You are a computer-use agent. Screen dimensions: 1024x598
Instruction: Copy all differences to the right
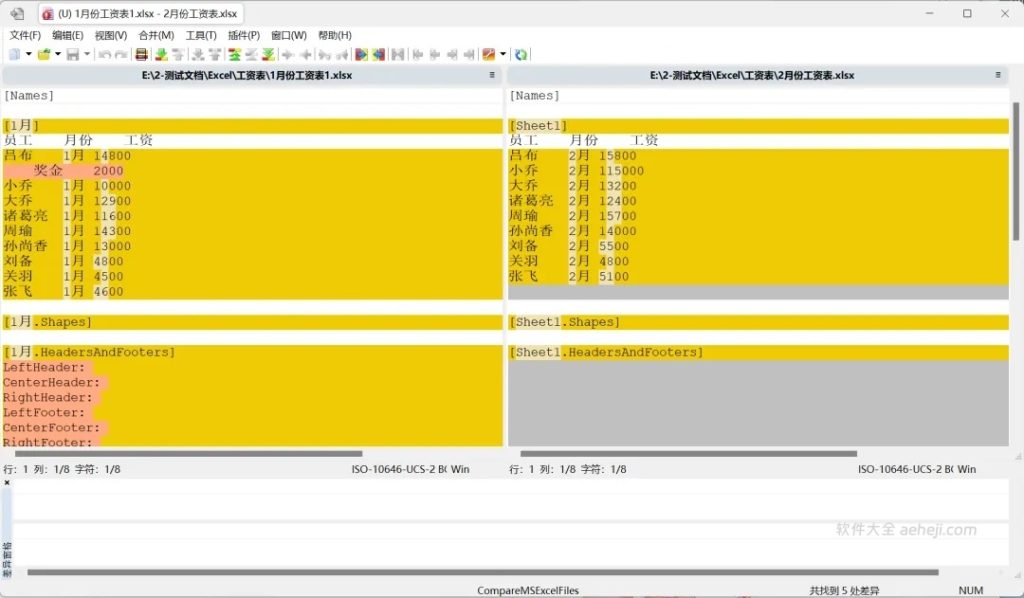tap(361, 54)
